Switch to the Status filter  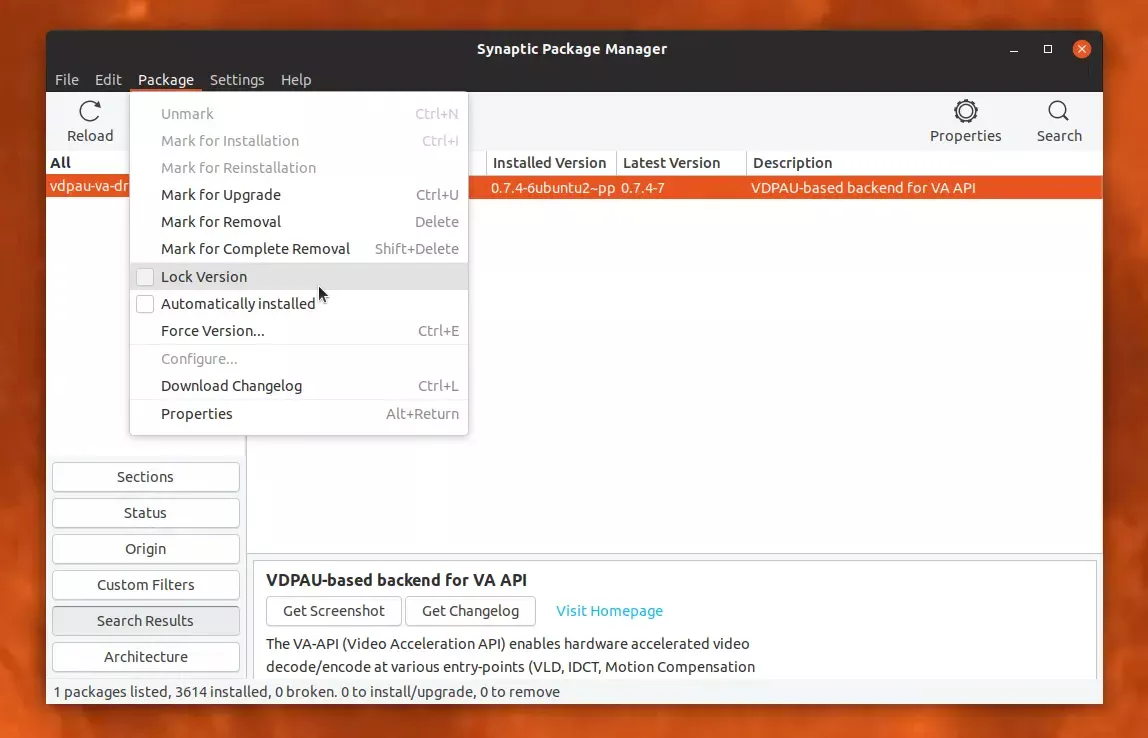click(x=145, y=513)
